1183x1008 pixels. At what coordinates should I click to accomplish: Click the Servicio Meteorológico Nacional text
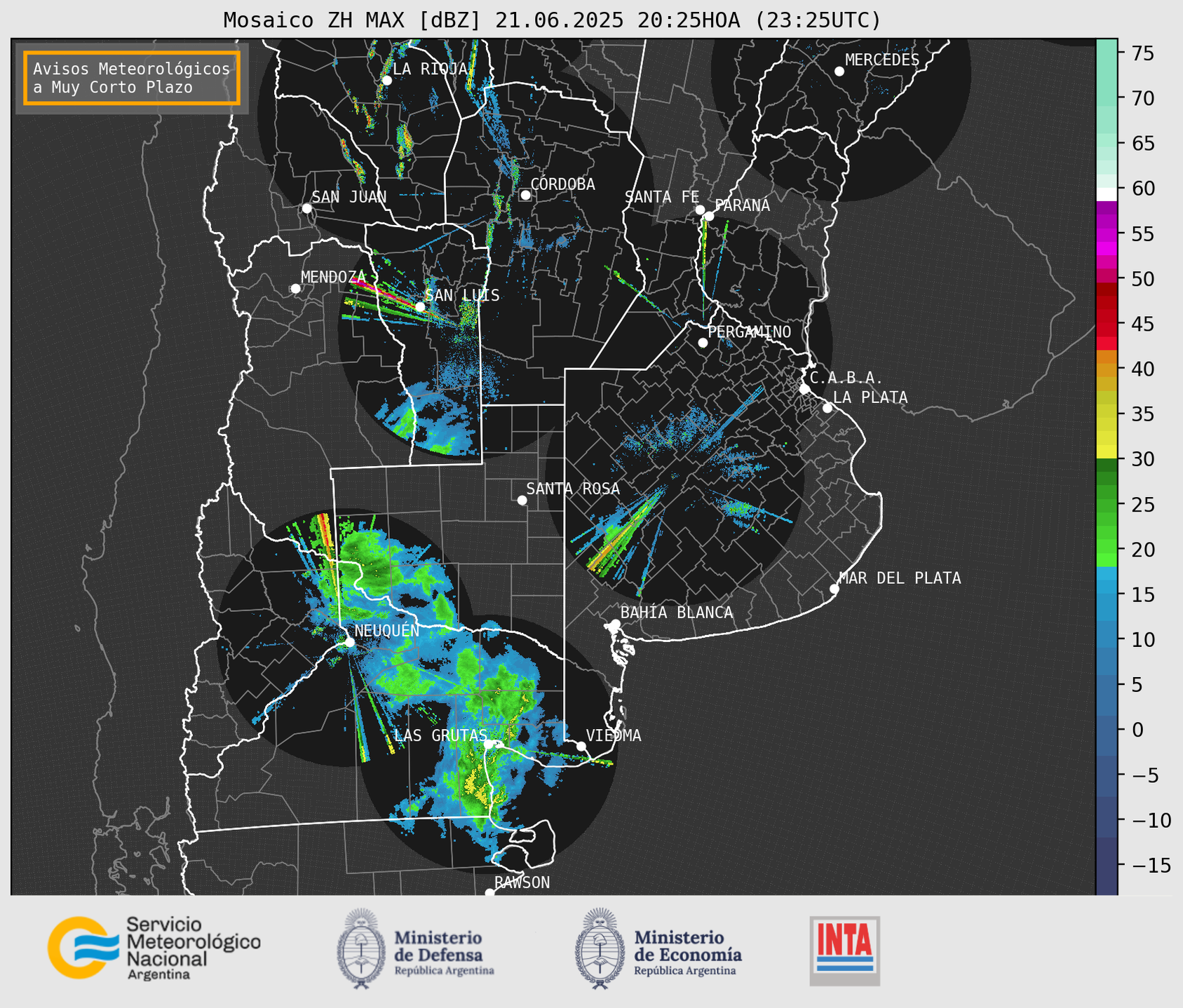(x=193, y=948)
